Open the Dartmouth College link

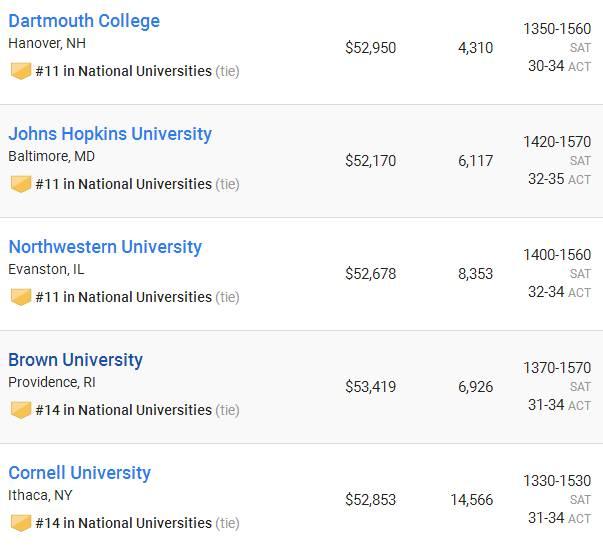click(84, 21)
